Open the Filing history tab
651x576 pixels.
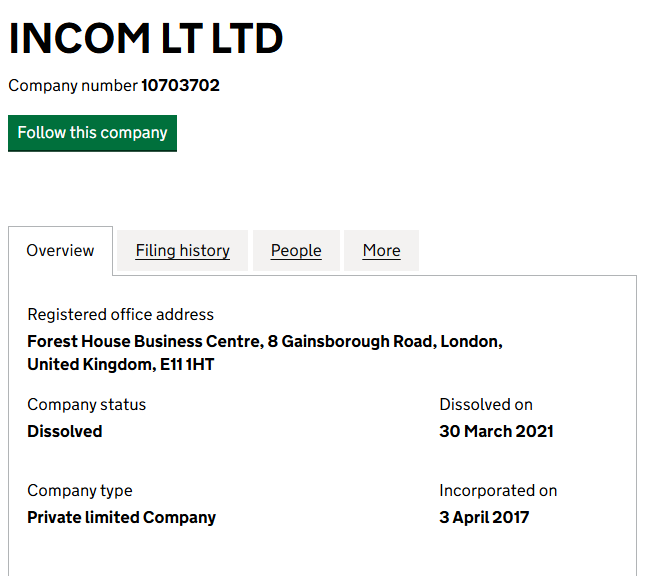tap(183, 250)
